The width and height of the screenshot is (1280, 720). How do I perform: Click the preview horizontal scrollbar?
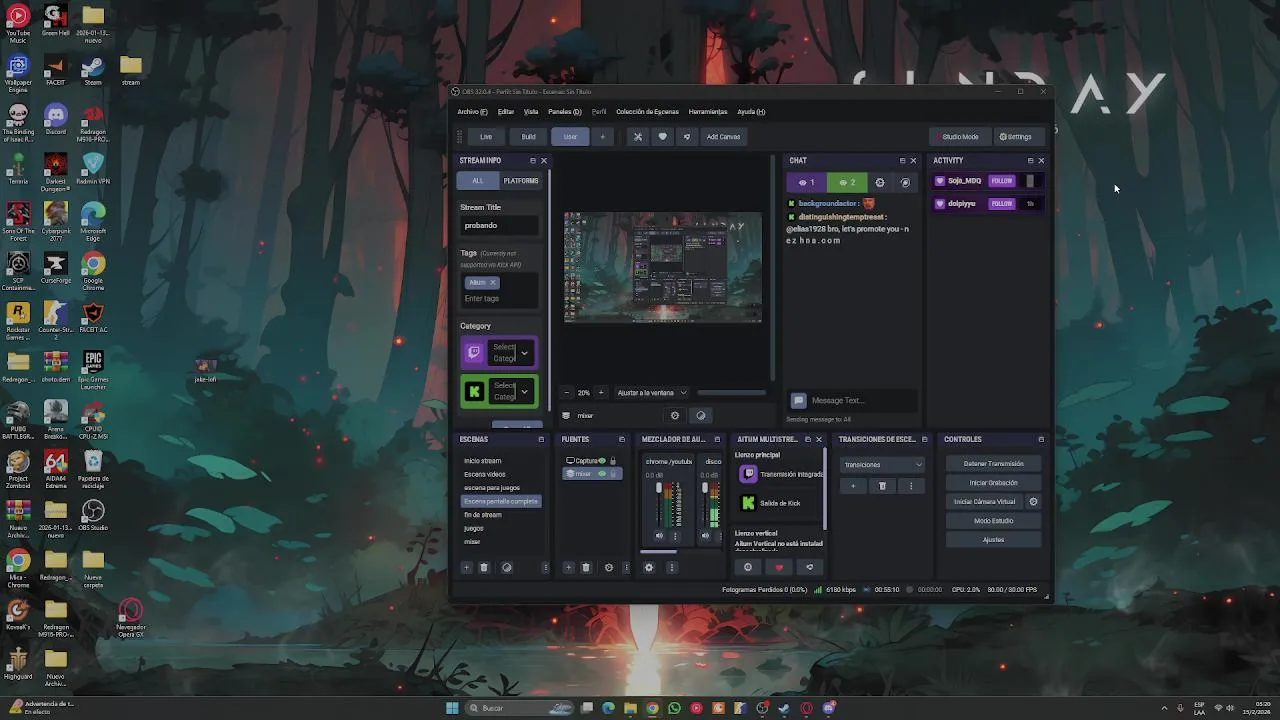pos(731,393)
